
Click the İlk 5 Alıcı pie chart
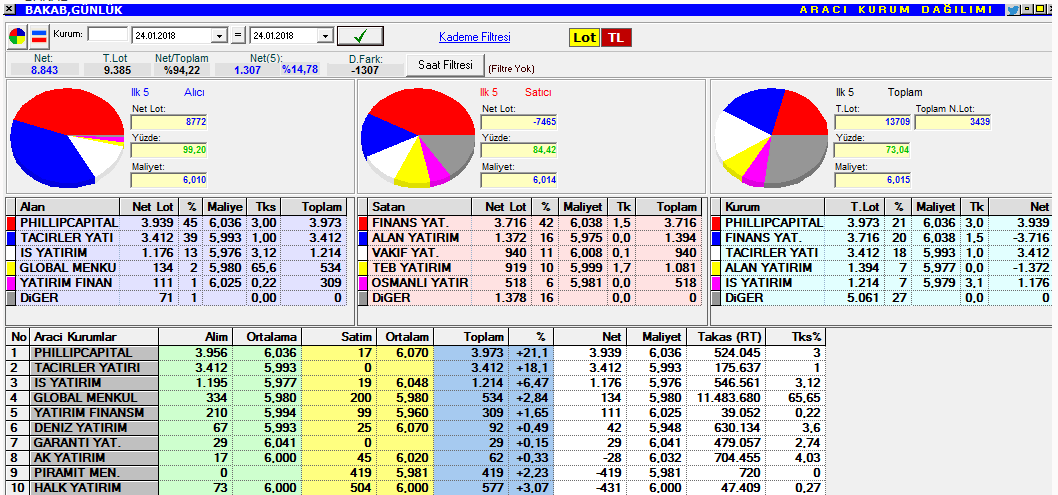67,137
